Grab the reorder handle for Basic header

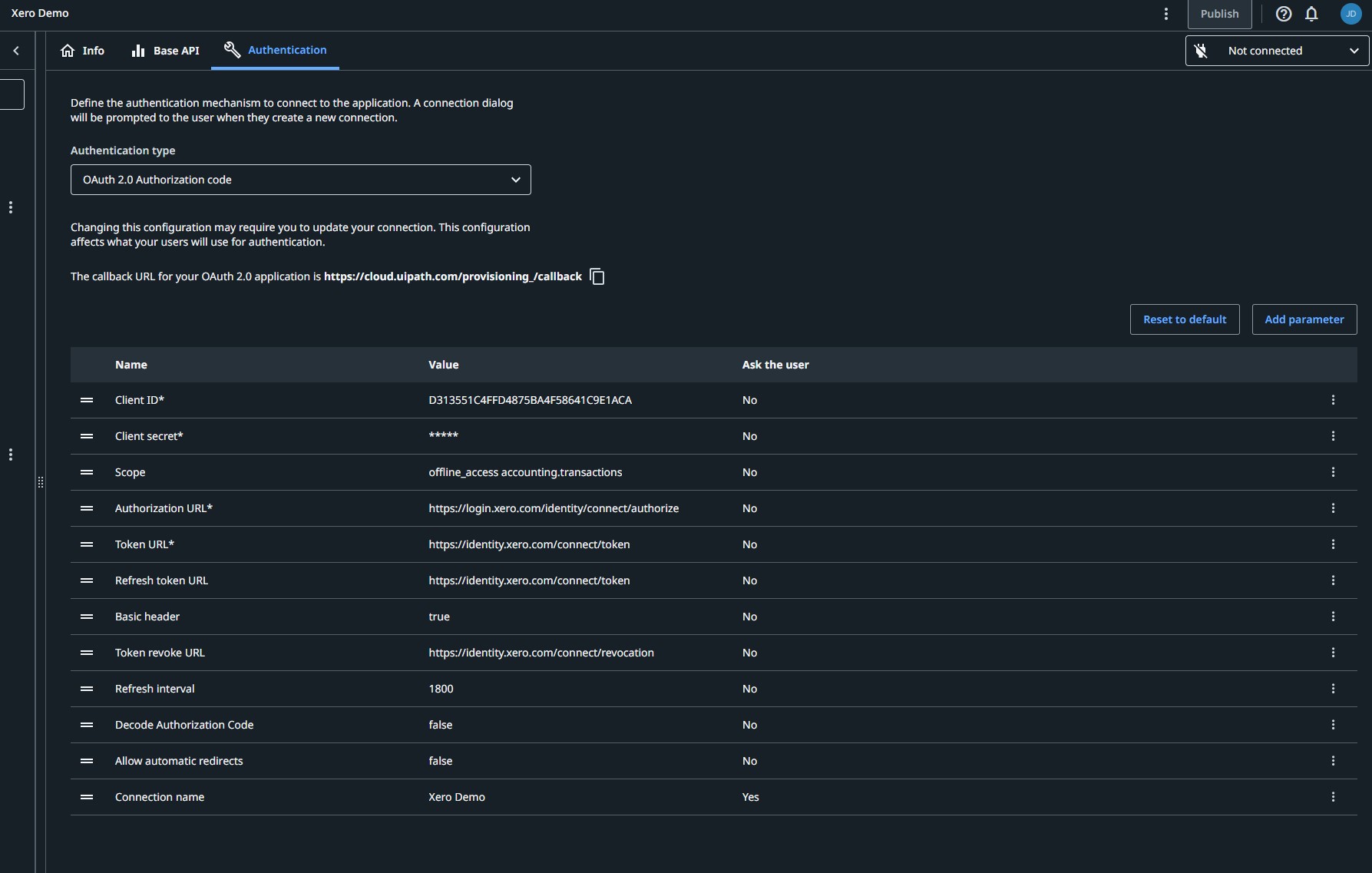(87, 617)
